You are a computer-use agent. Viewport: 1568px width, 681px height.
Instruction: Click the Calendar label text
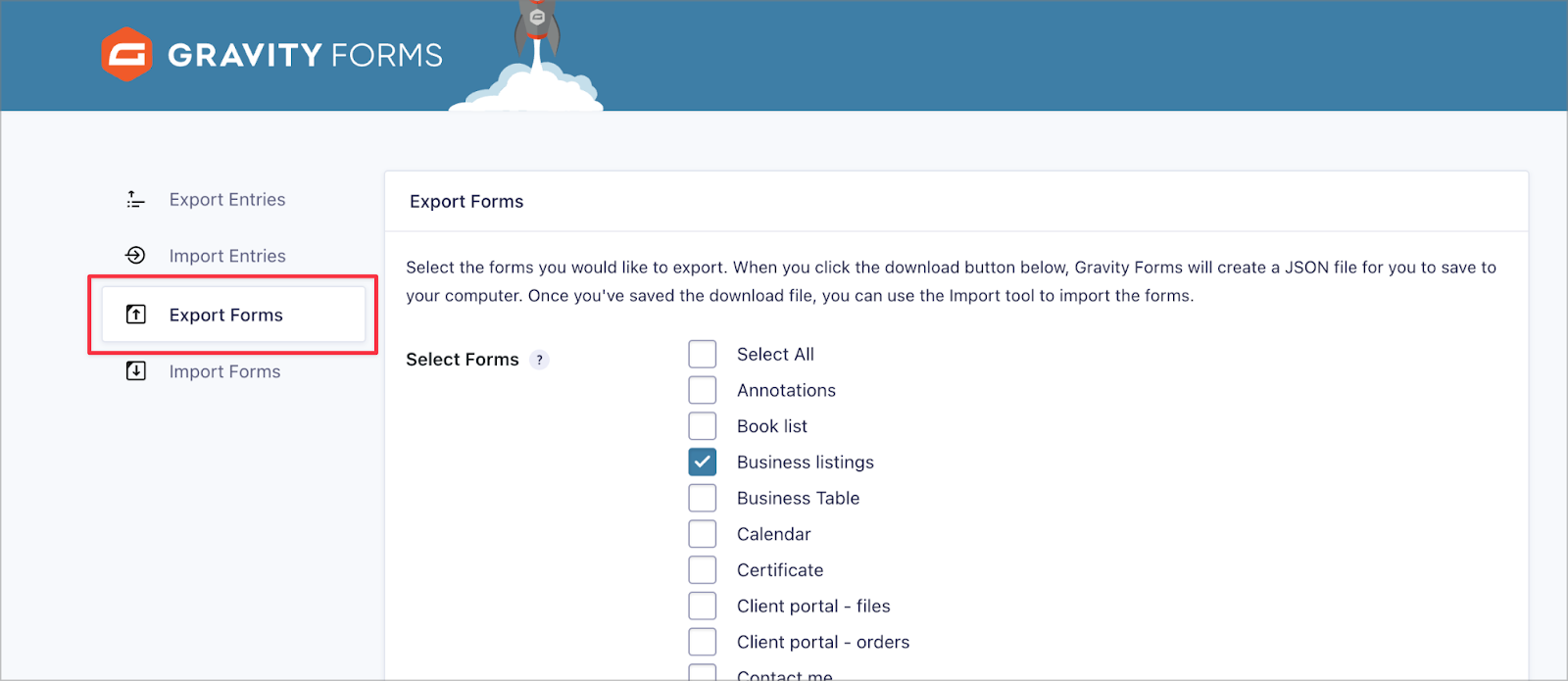(774, 534)
